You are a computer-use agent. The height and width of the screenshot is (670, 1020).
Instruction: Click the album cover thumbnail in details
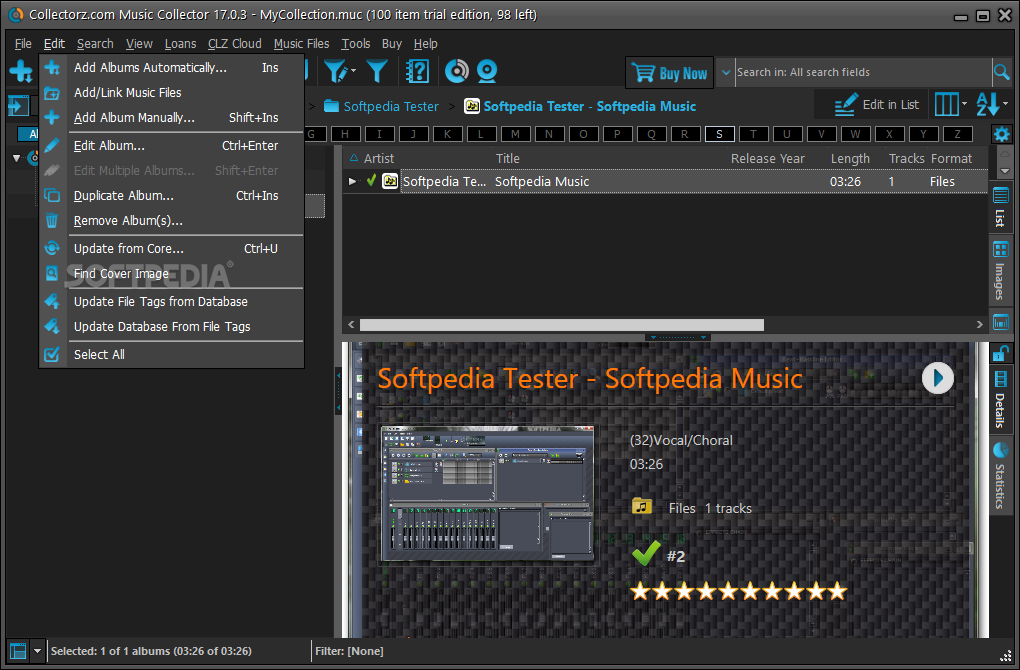[487, 494]
